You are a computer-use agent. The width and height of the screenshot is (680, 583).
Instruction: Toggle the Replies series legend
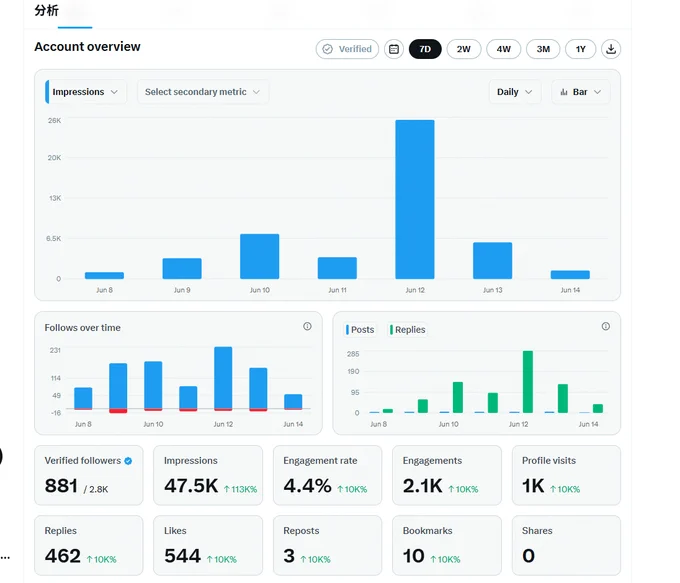tap(407, 330)
